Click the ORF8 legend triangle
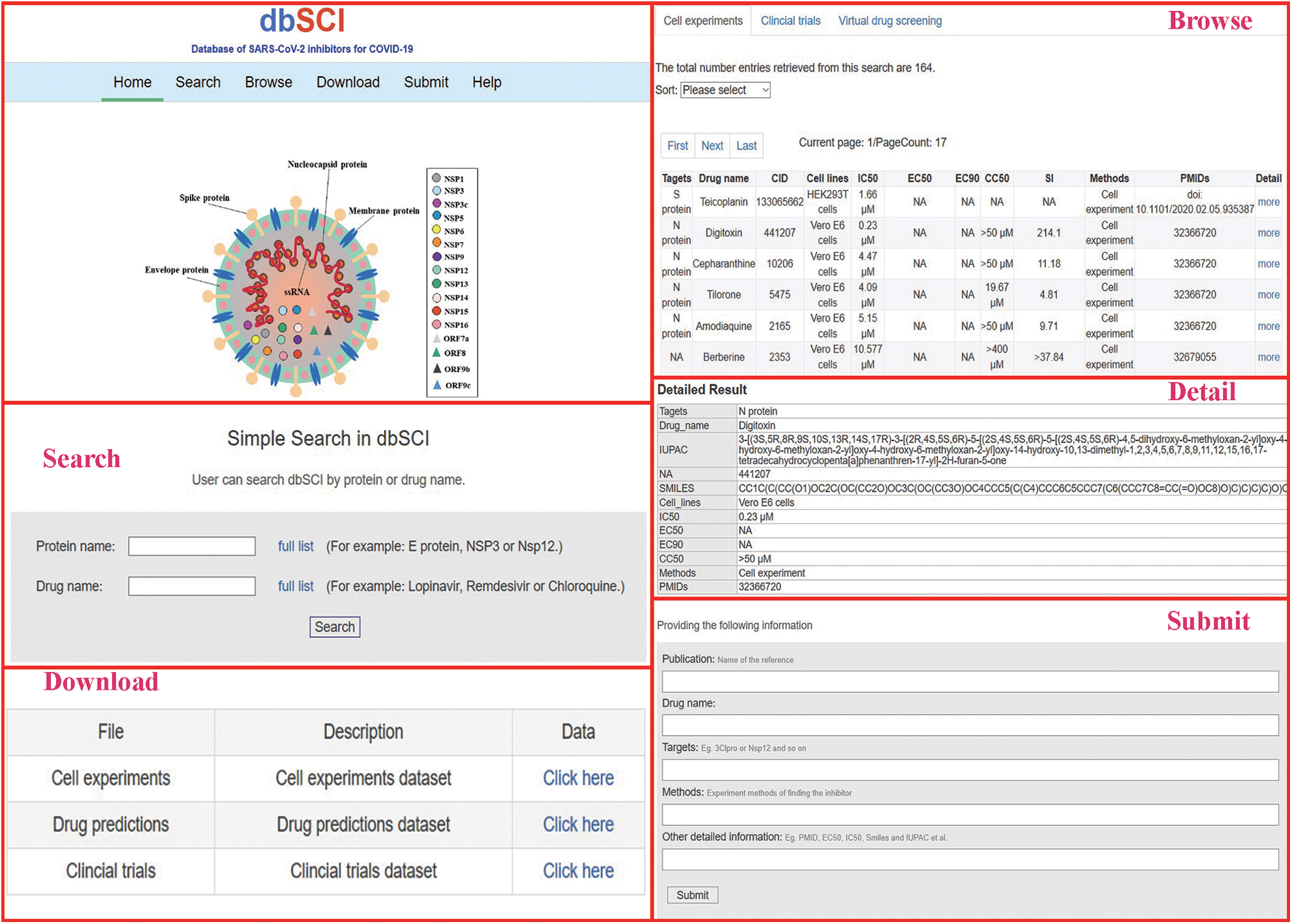Viewport: 1292px width, 924px height. tap(437, 352)
